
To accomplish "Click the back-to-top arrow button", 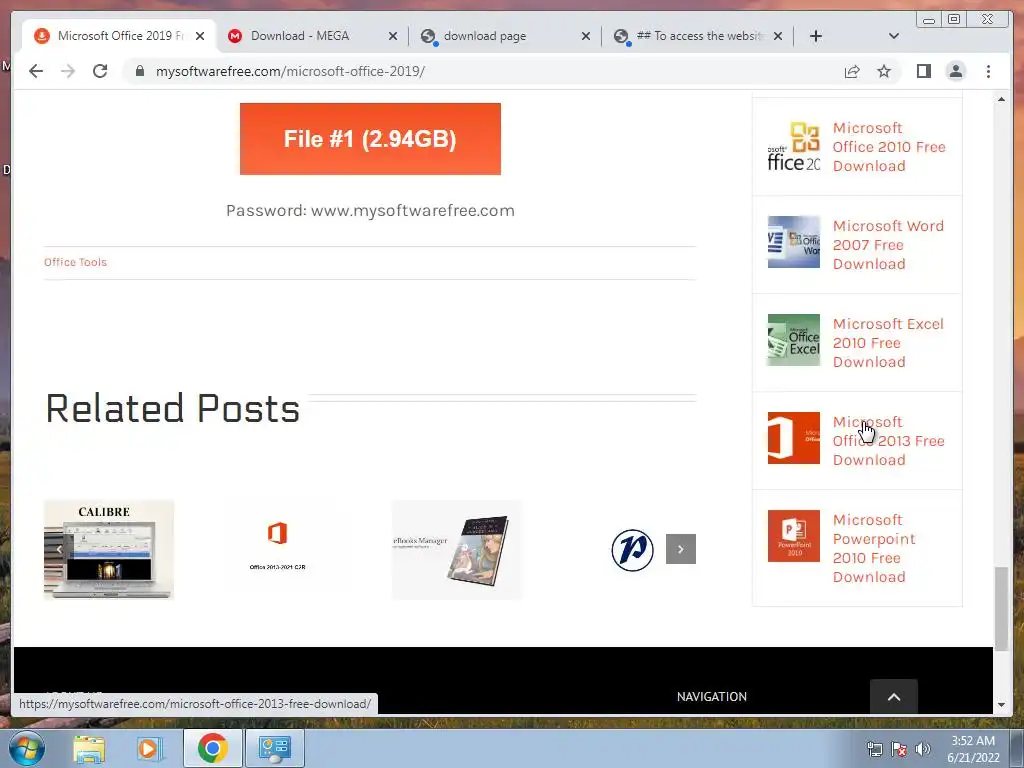I will pyautogui.click(x=894, y=696).
